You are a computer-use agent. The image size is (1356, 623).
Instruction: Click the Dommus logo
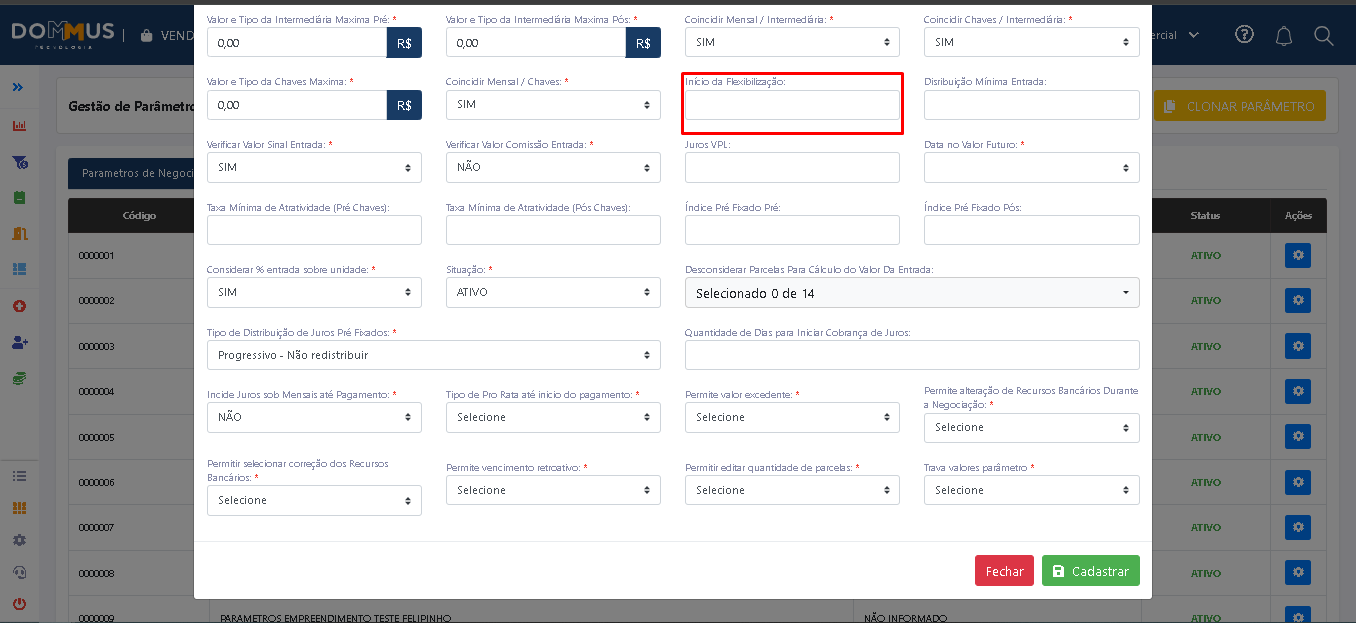click(63, 35)
